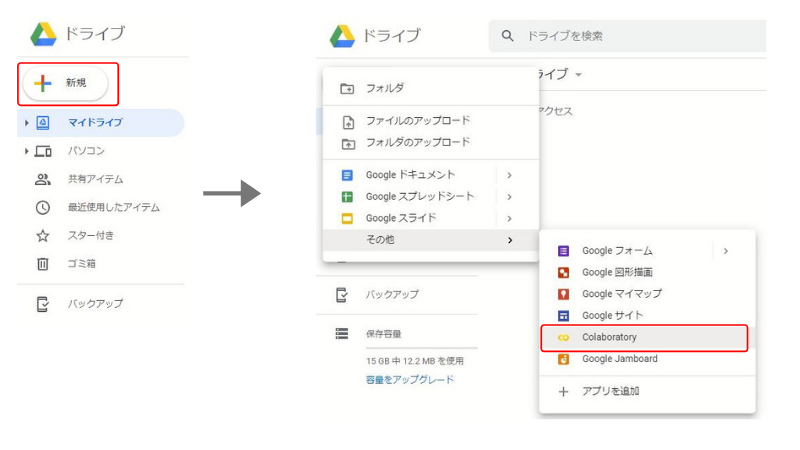Click the backup device icon in left panel
The image size is (800, 450).
(x=43, y=304)
